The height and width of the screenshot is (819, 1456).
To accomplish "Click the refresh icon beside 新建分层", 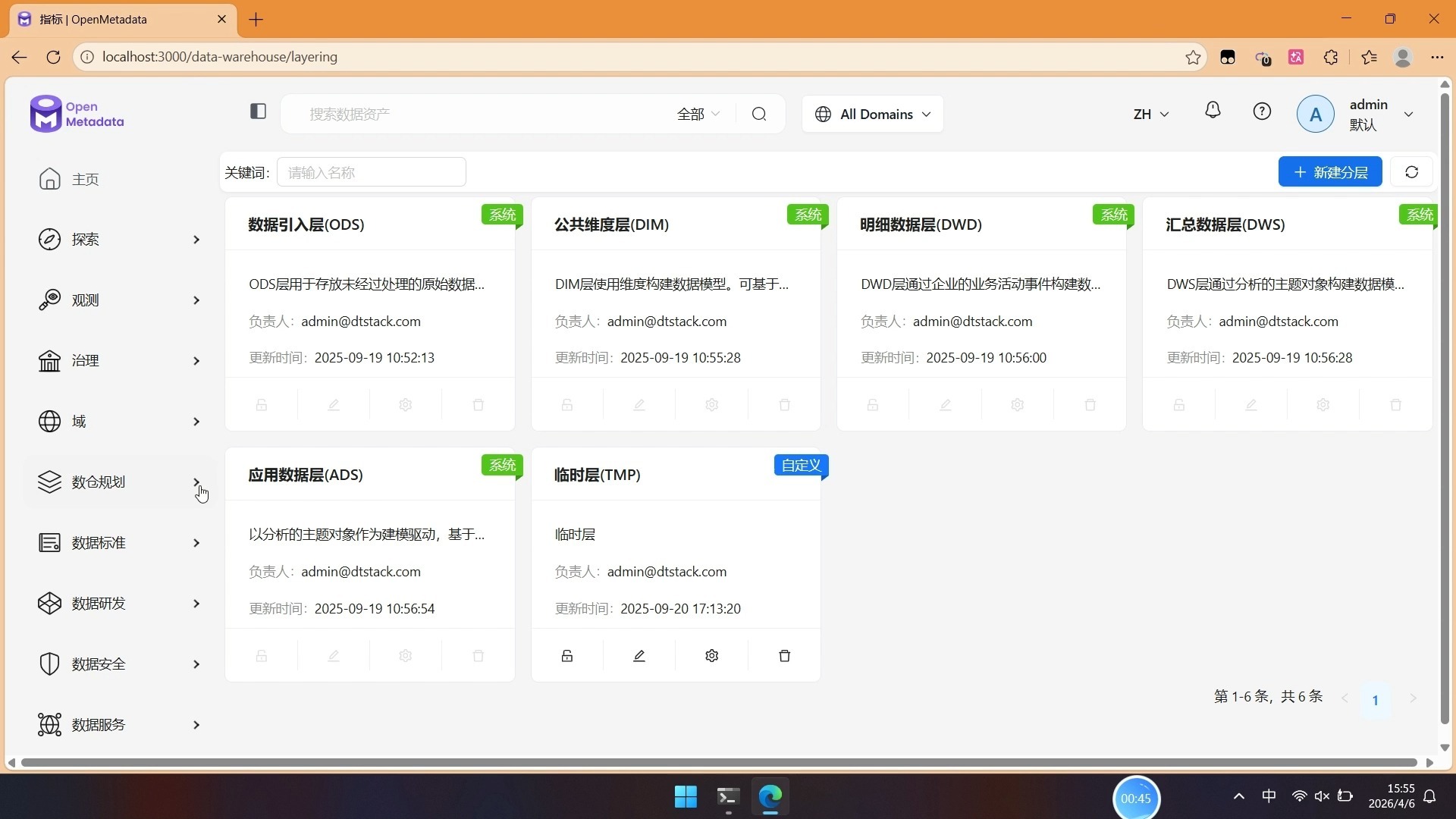I will (1411, 172).
